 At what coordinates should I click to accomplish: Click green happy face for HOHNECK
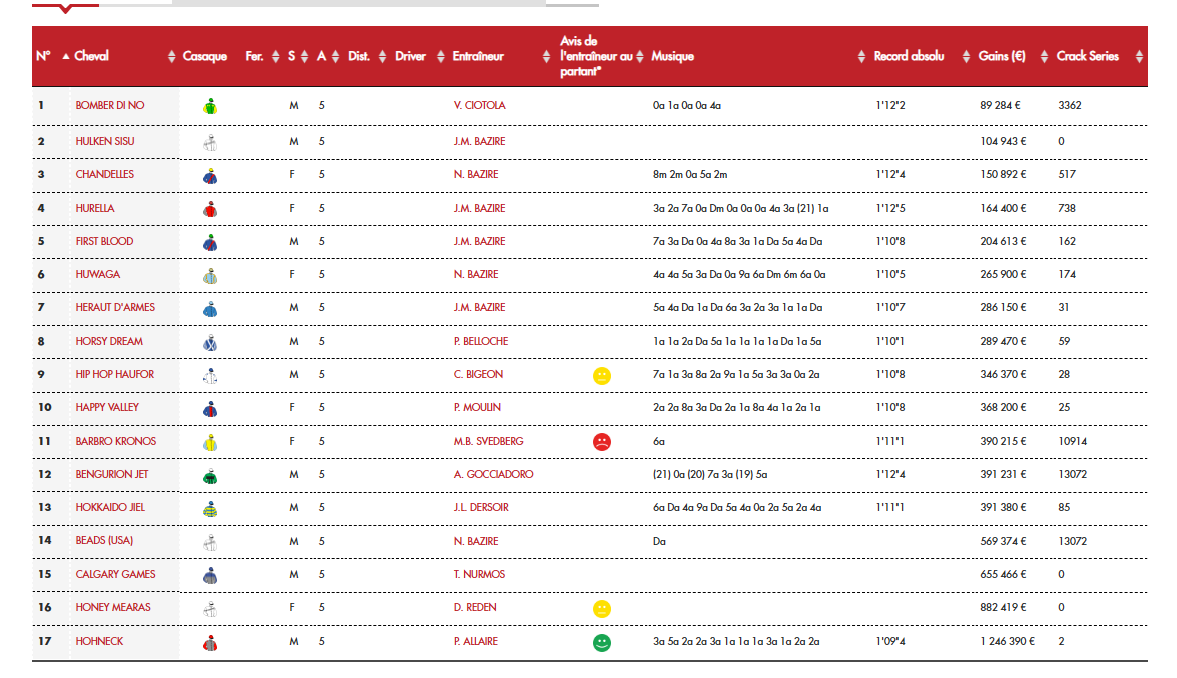click(x=602, y=642)
